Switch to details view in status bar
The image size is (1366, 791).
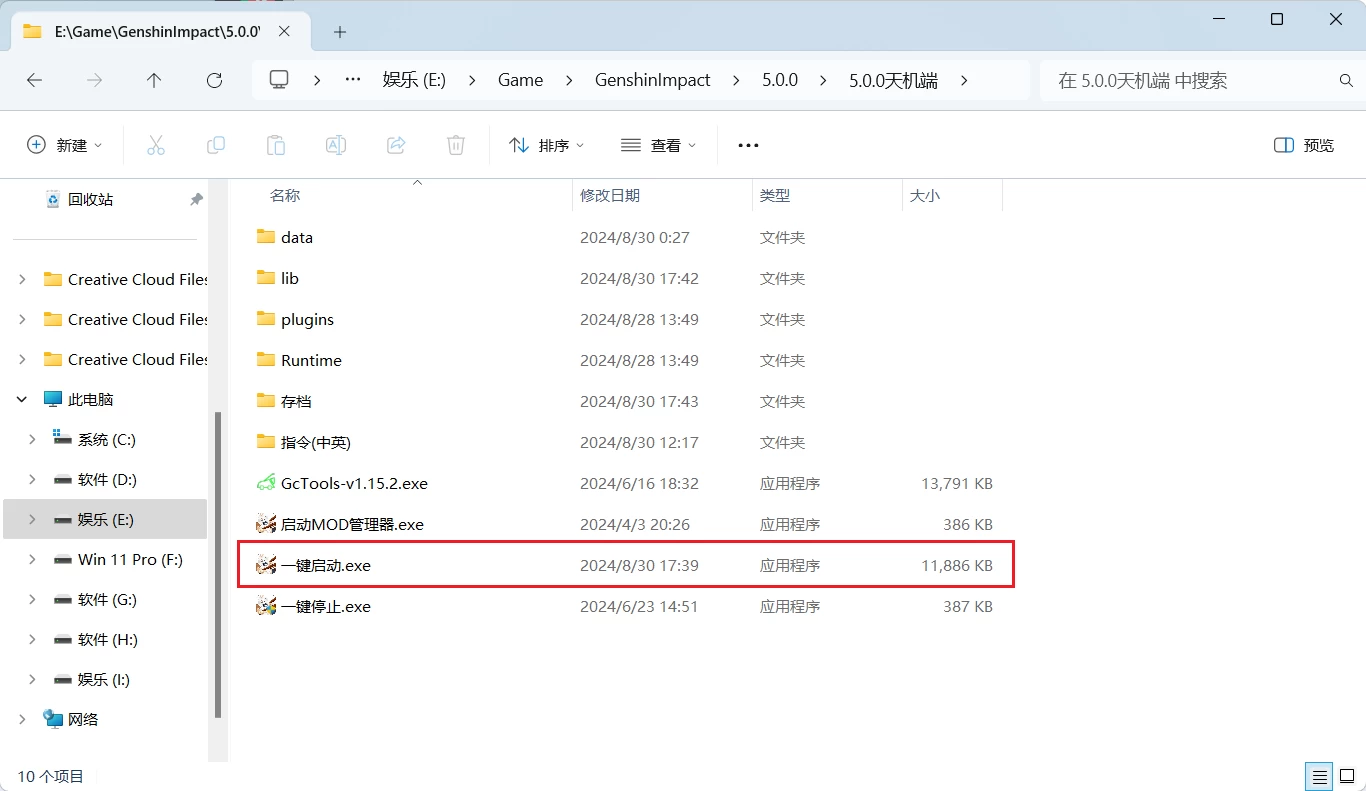1320,776
